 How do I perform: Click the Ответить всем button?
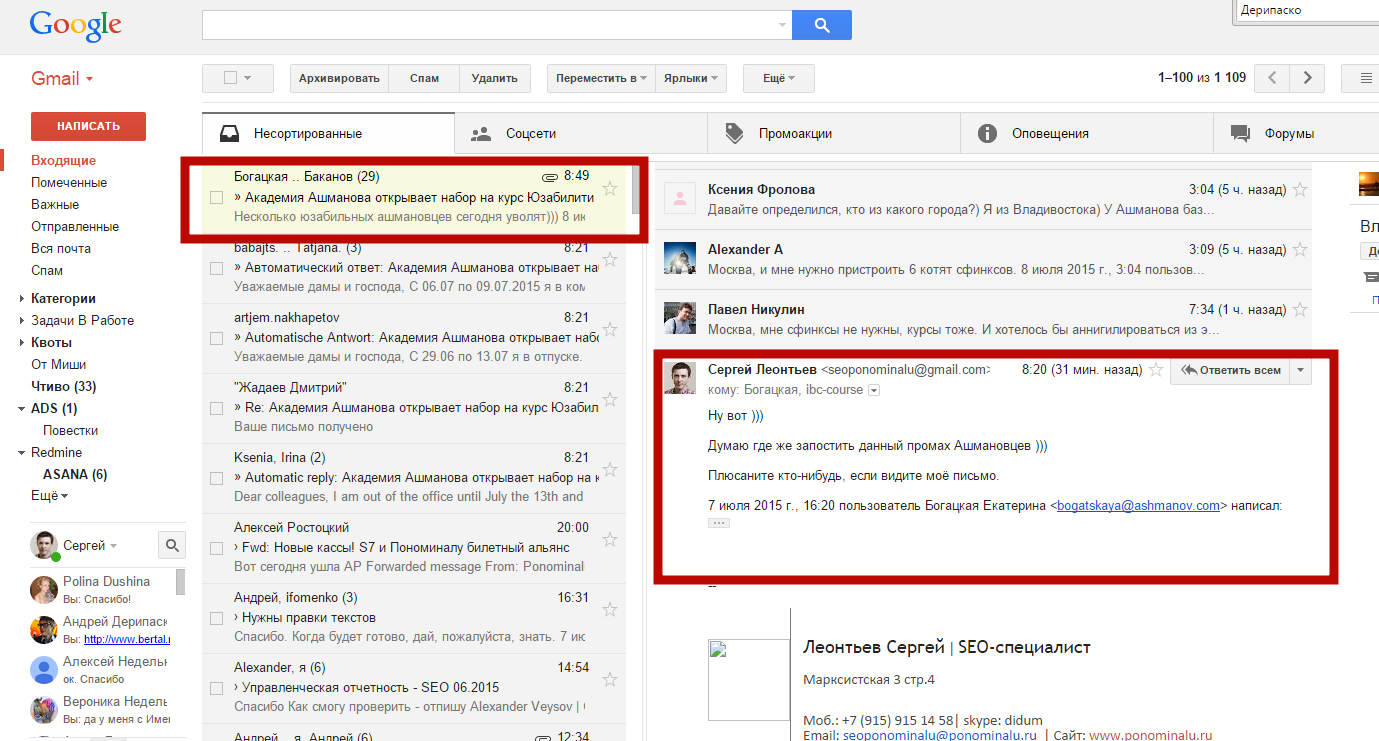[x=1230, y=370]
